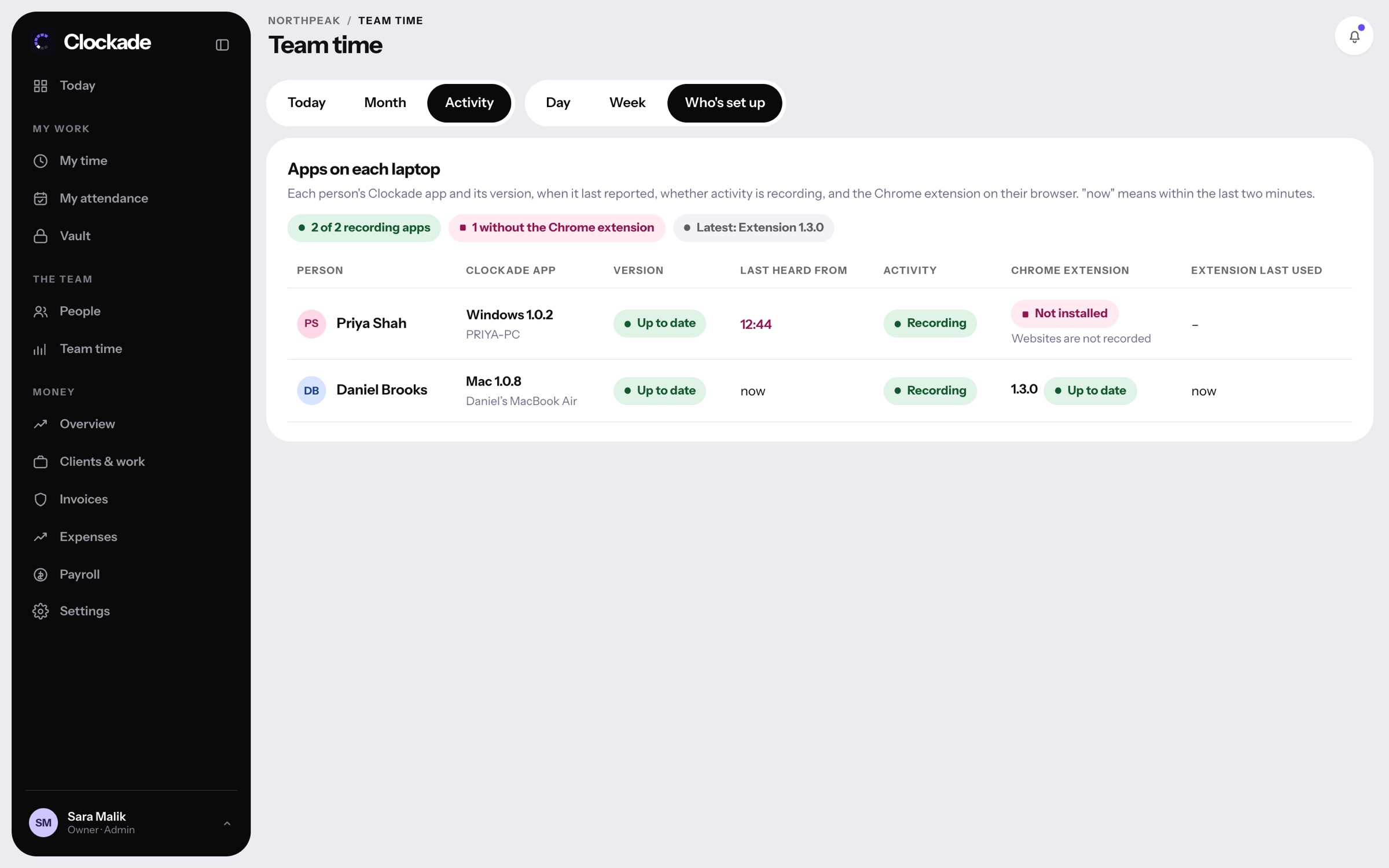Switch to the Day view
The height and width of the screenshot is (868, 1389).
(558, 103)
